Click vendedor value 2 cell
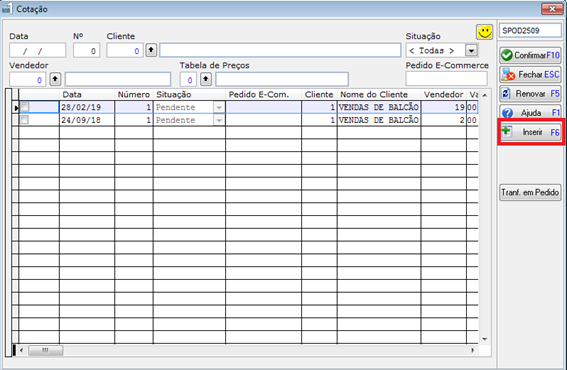 444,120
